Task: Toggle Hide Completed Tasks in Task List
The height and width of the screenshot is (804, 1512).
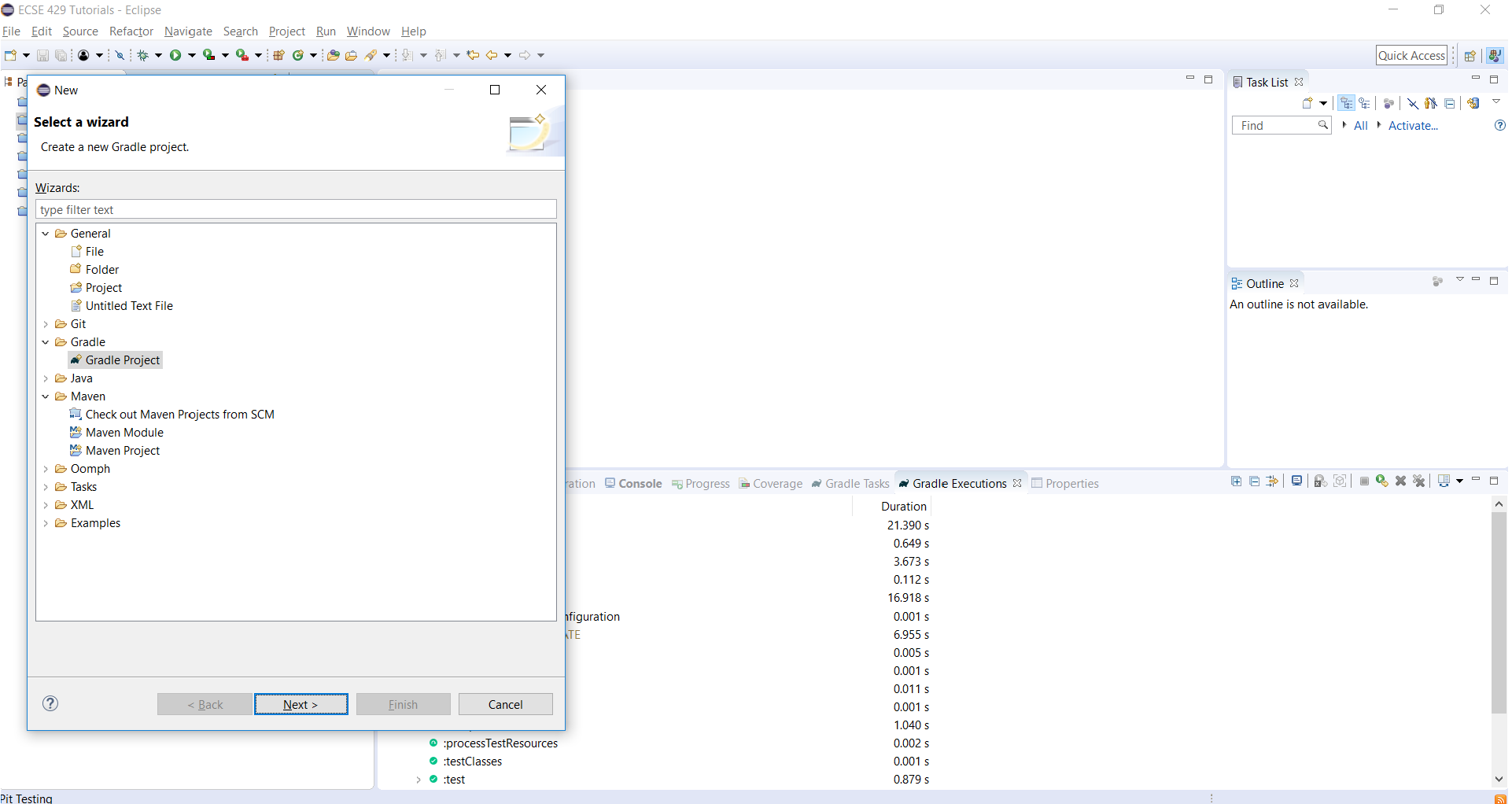Action: pos(1413,103)
